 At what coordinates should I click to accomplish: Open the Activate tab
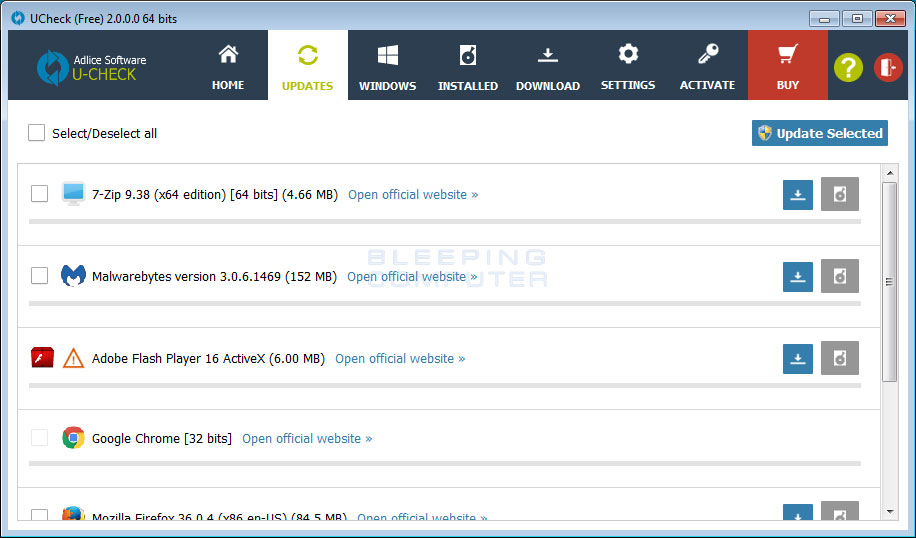(x=707, y=65)
